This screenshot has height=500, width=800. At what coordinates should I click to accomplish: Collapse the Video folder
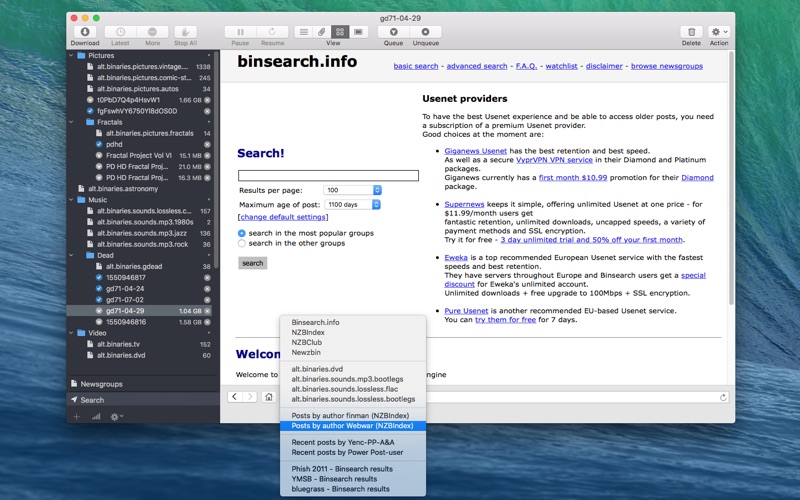pyautogui.click(x=71, y=333)
